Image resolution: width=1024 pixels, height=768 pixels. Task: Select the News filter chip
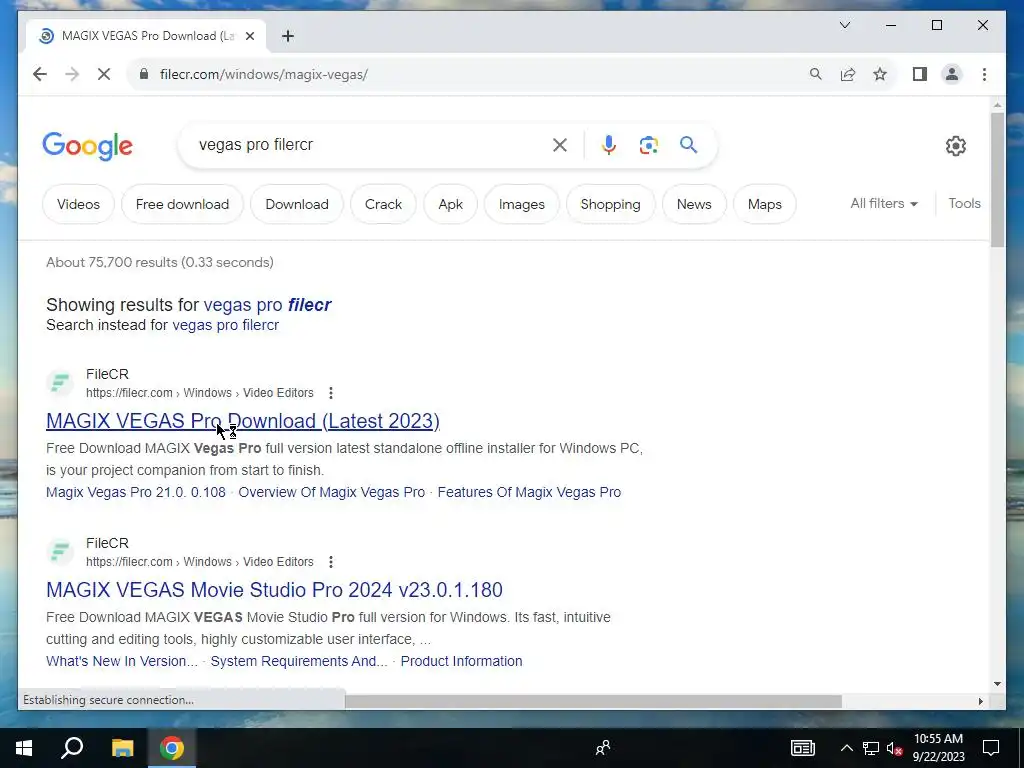pos(694,204)
